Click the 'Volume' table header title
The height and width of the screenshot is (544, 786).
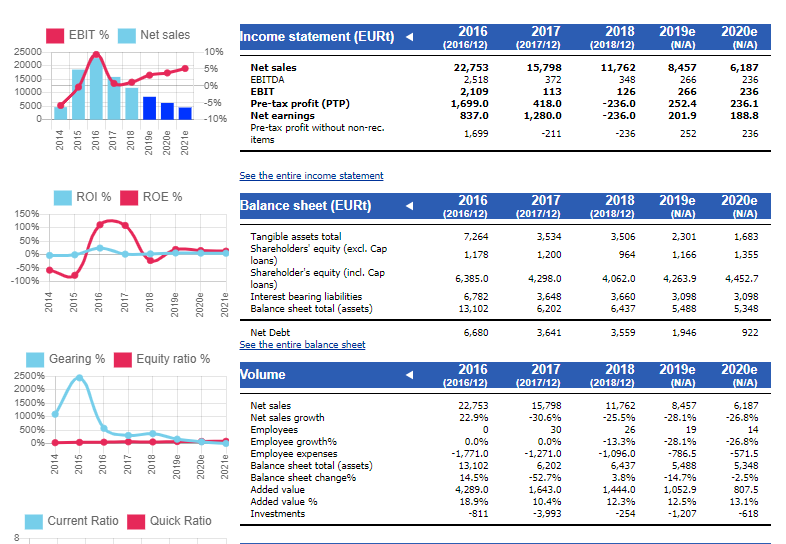click(262, 375)
